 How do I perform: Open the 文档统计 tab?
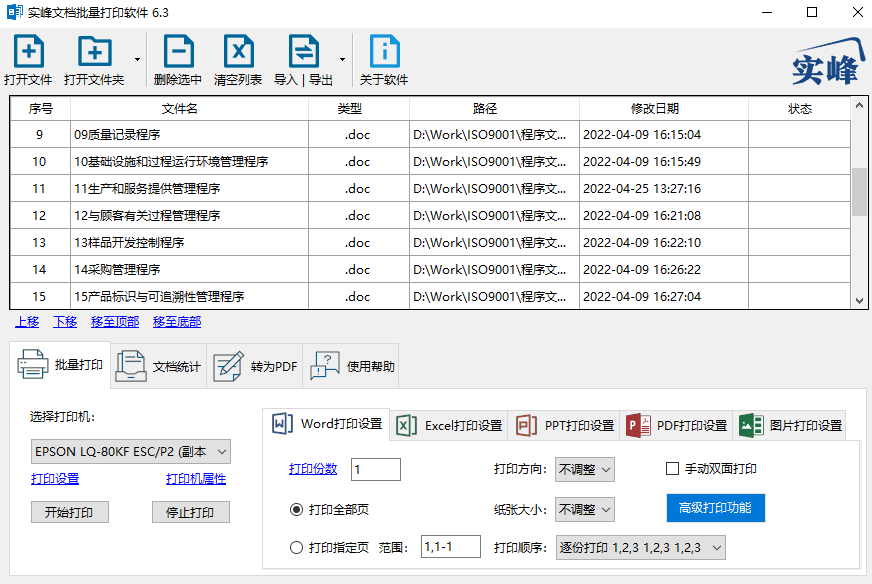(158, 367)
